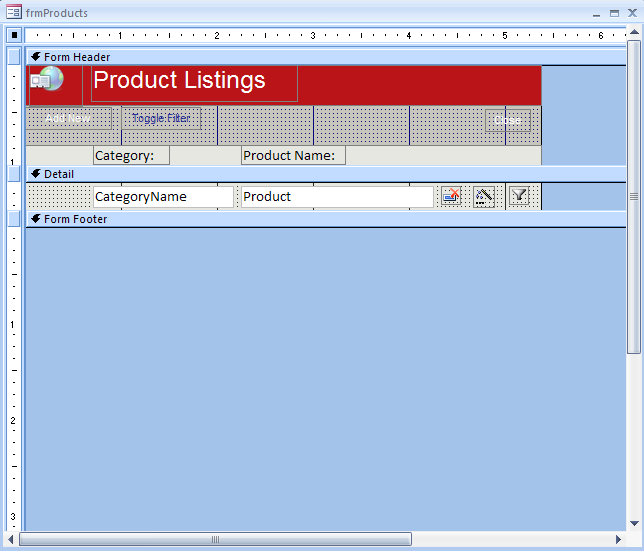644x551 pixels.
Task: Select the Product Name: label
Action: click(293, 156)
